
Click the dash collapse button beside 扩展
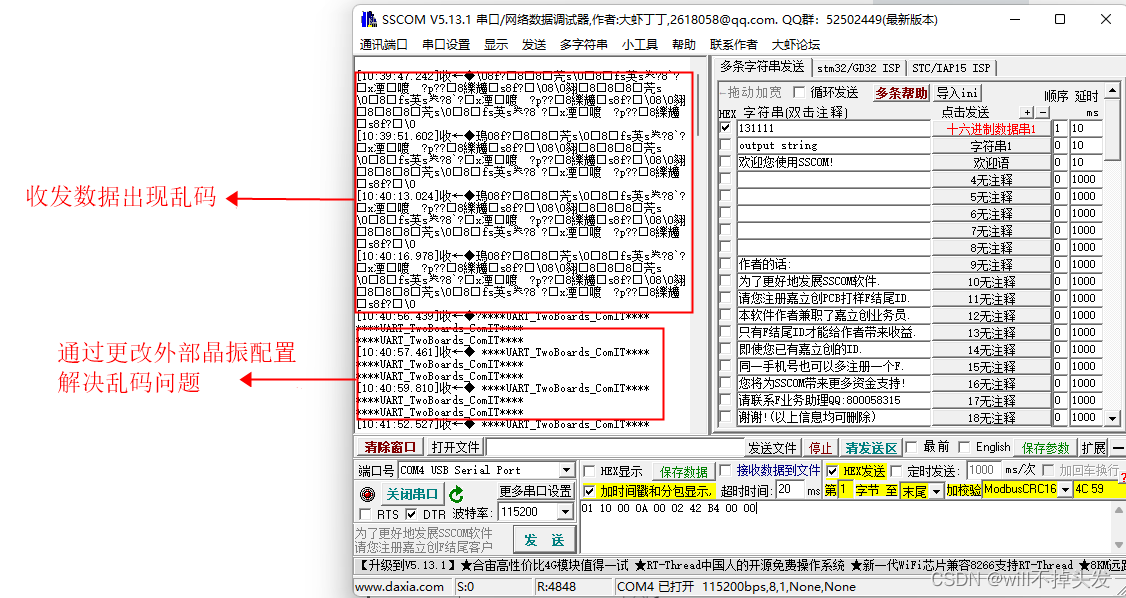1118,448
